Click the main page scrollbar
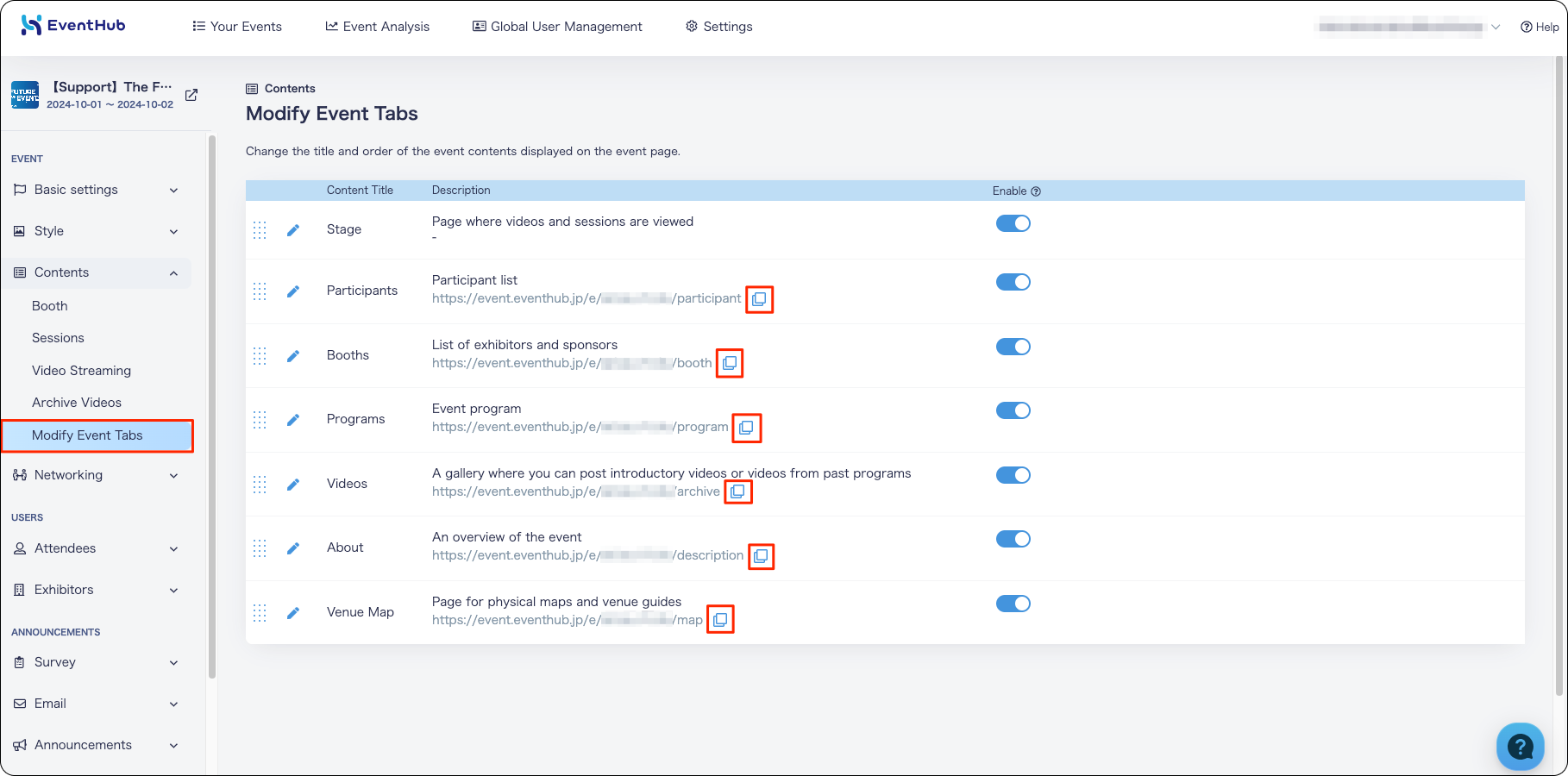Image resolution: width=1568 pixels, height=776 pixels. (1559, 375)
